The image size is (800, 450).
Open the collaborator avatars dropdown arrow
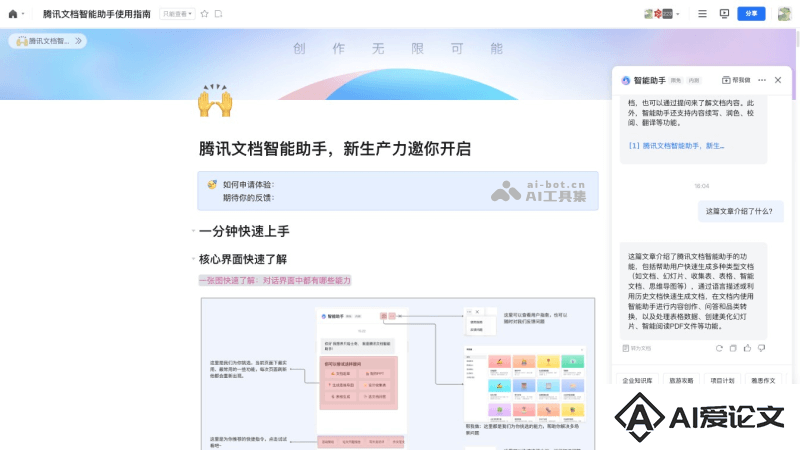click(x=678, y=14)
